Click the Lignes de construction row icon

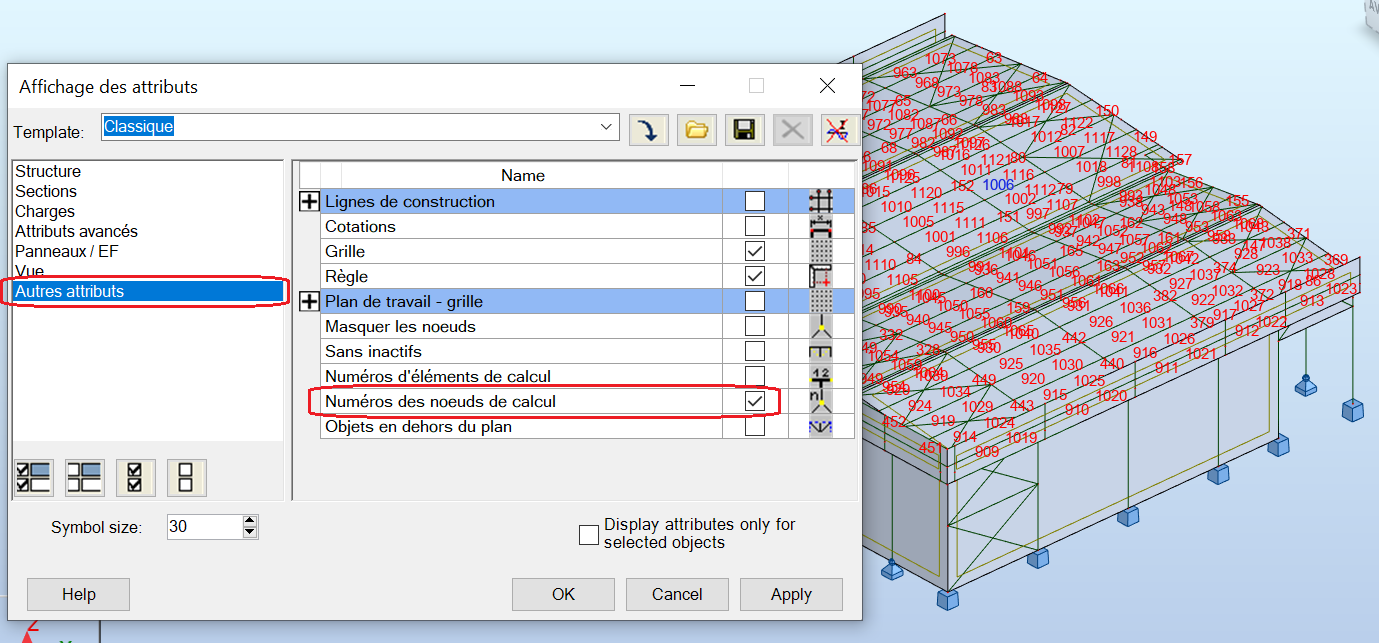[821, 201]
